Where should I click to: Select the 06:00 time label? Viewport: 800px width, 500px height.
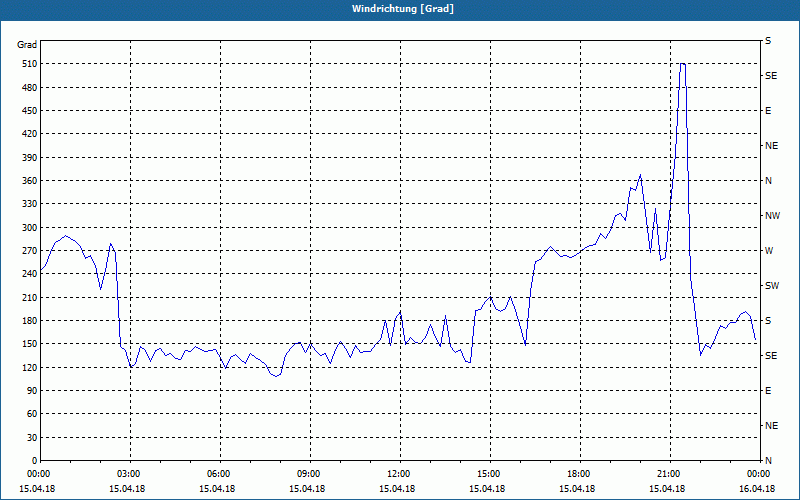pos(219,474)
